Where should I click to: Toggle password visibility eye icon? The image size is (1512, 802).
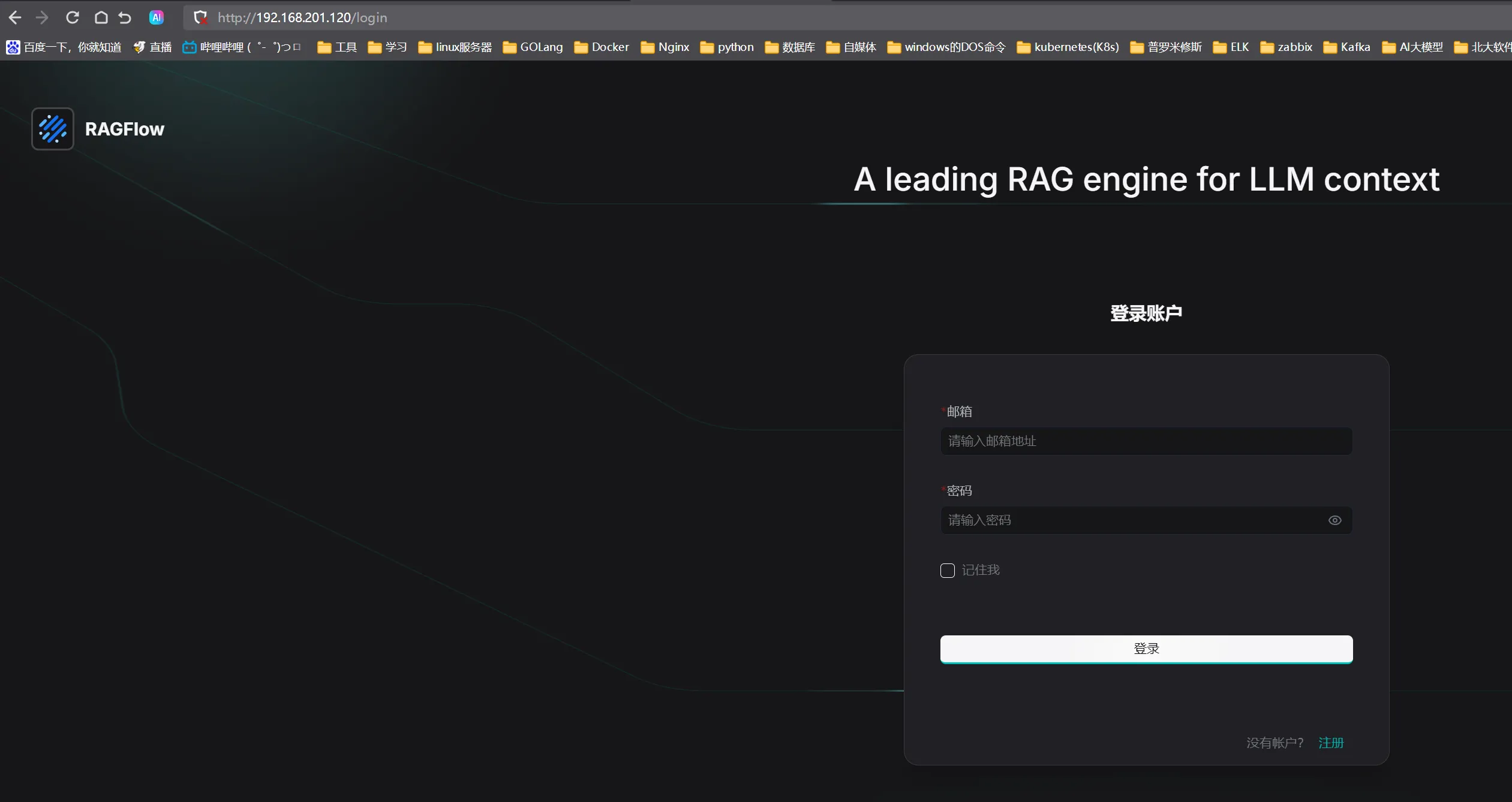pos(1334,520)
